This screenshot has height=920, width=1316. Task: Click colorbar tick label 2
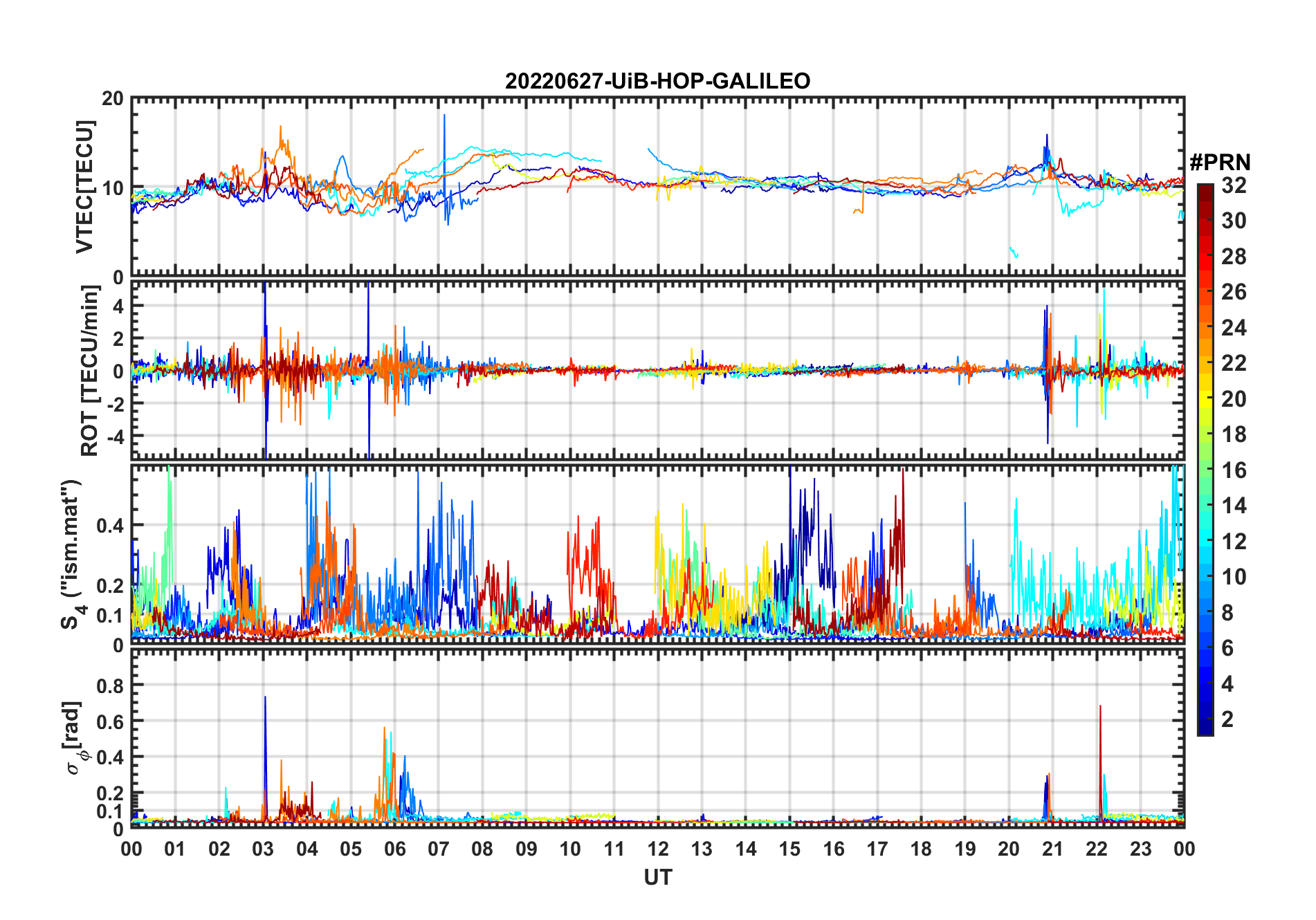tap(1227, 719)
